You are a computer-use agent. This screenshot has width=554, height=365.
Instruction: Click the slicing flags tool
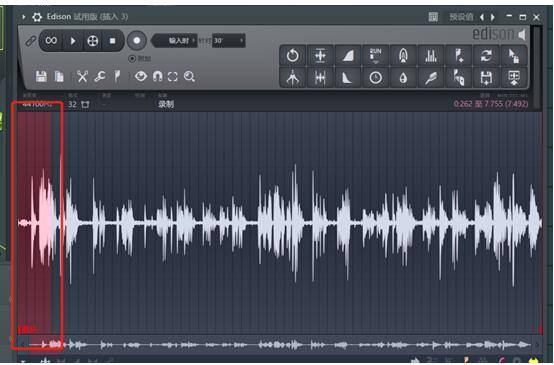[x=459, y=78]
